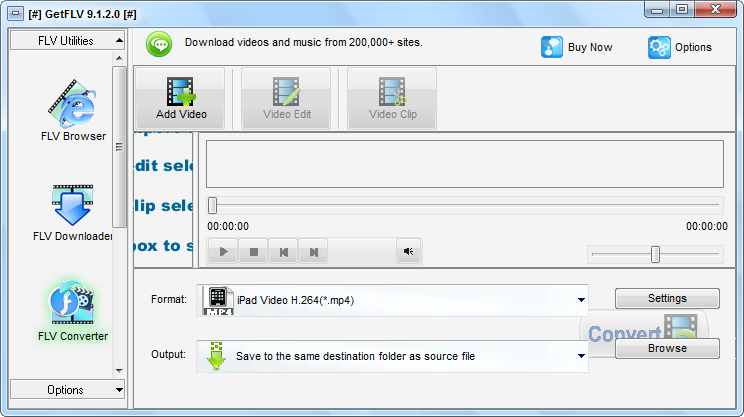Click the Browse button
This screenshot has height=417, width=744.
point(667,348)
